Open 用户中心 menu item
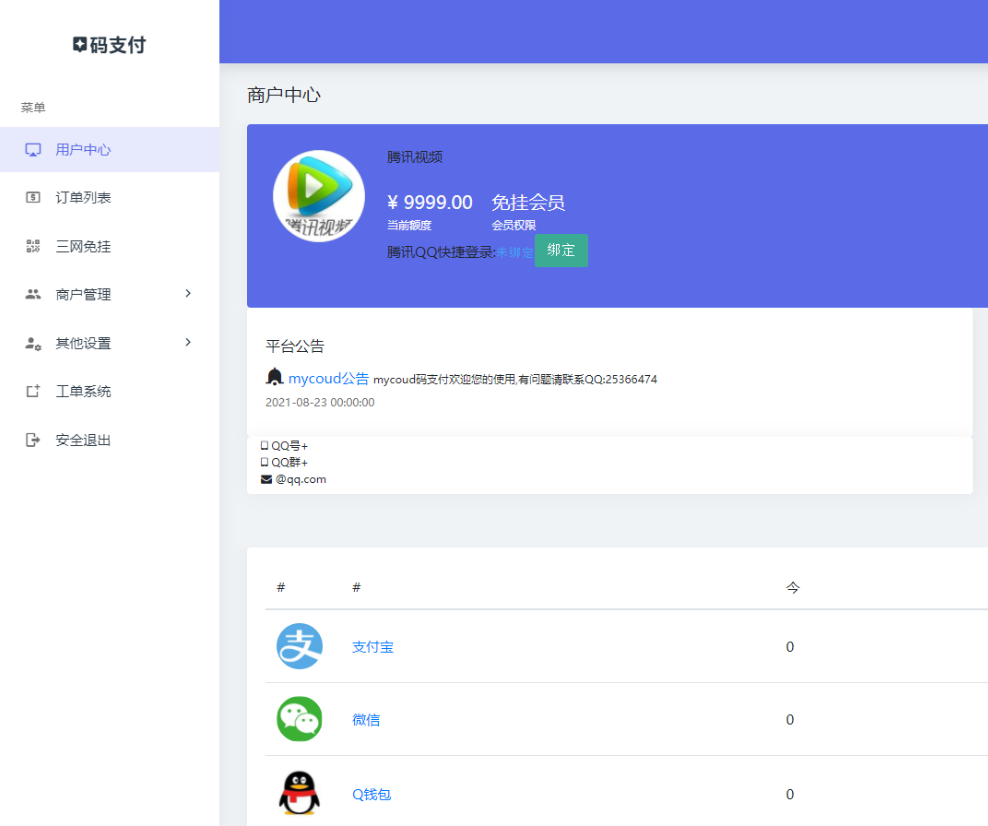 [110, 150]
